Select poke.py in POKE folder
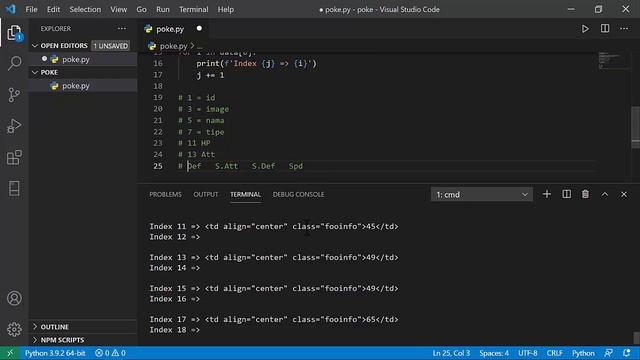The image size is (640, 360). pos(83,86)
